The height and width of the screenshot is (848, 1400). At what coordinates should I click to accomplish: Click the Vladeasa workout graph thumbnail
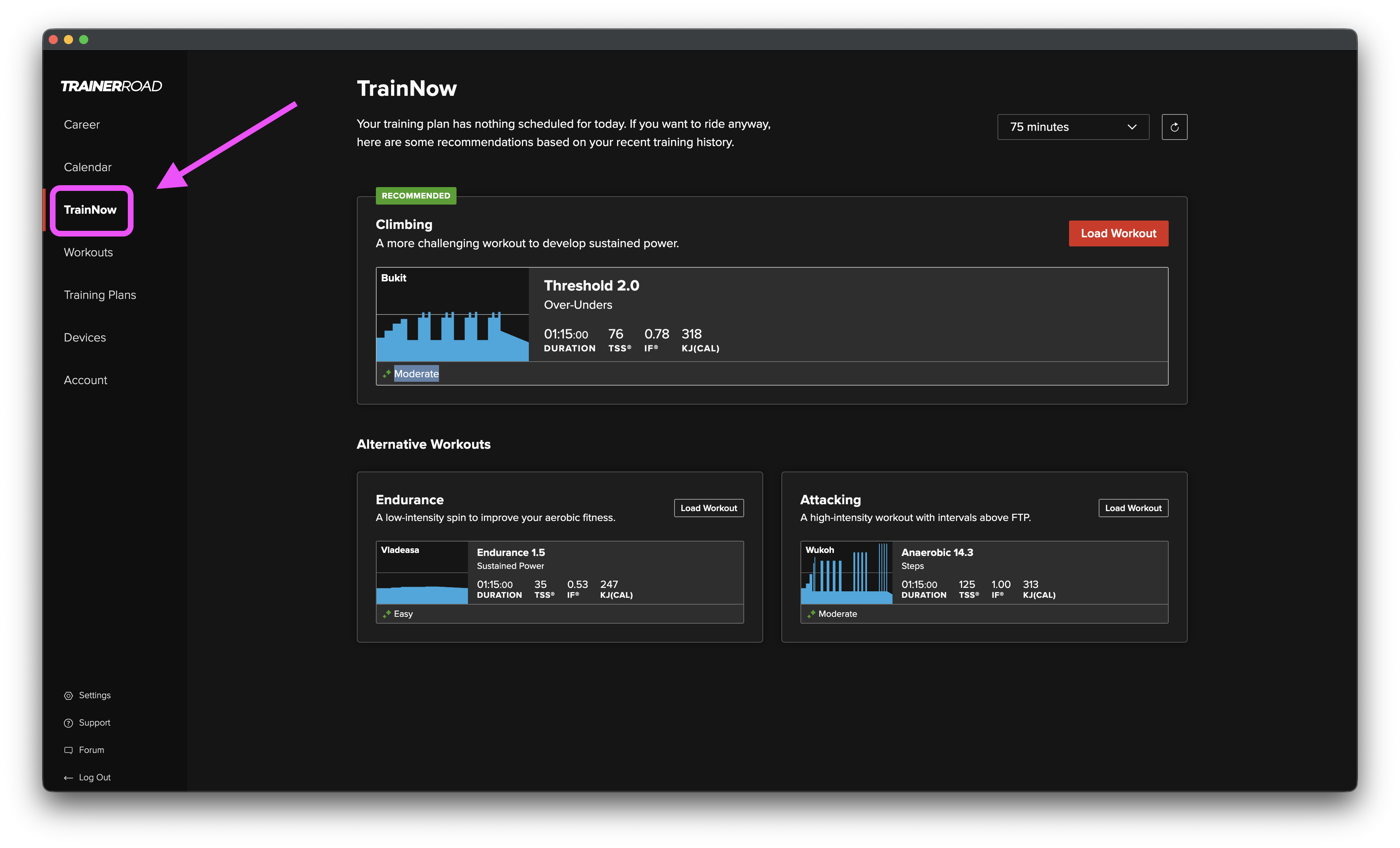tap(422, 573)
